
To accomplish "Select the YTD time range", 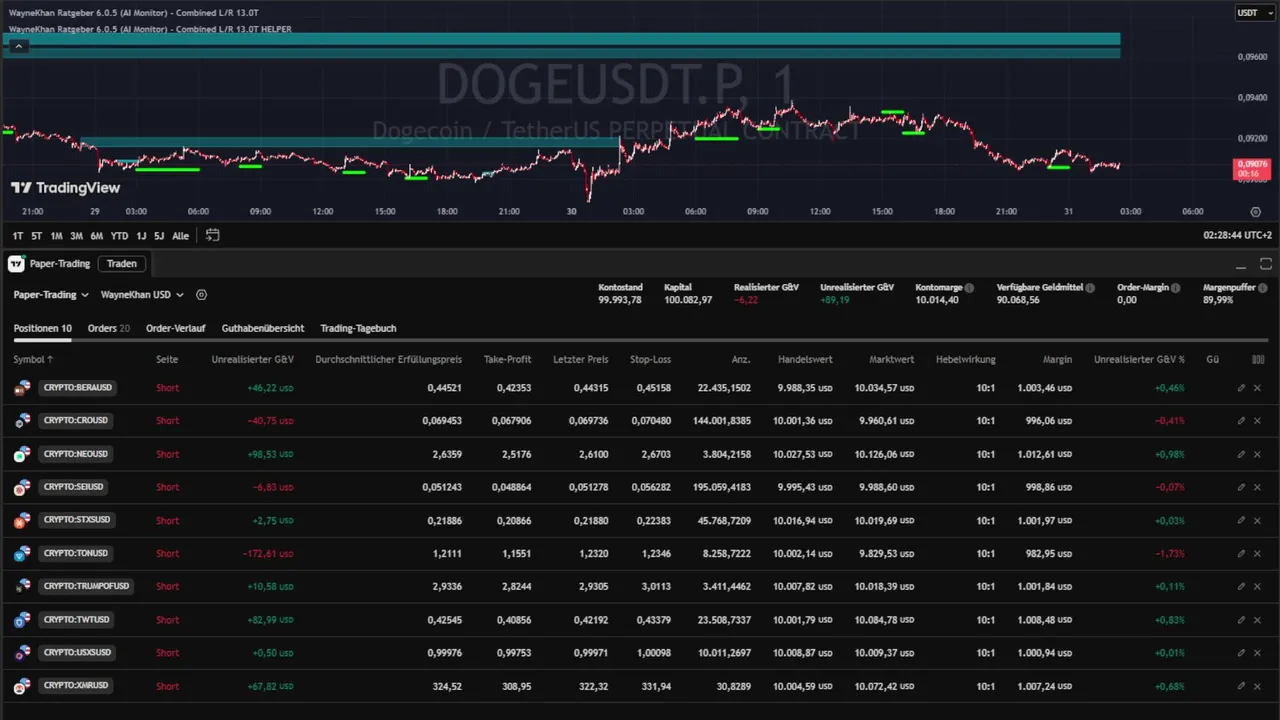I will click(119, 236).
